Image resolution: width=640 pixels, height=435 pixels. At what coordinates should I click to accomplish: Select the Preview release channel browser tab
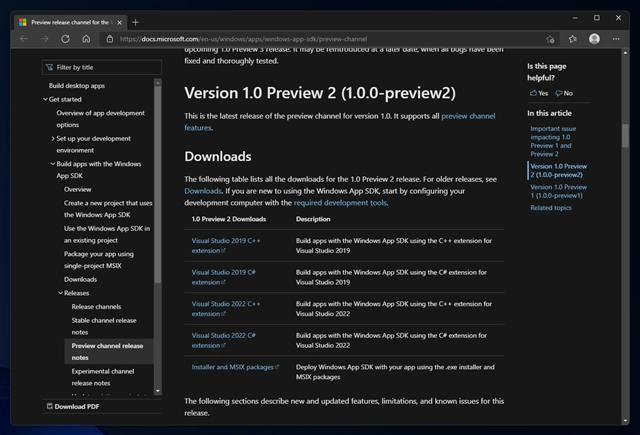70,22
